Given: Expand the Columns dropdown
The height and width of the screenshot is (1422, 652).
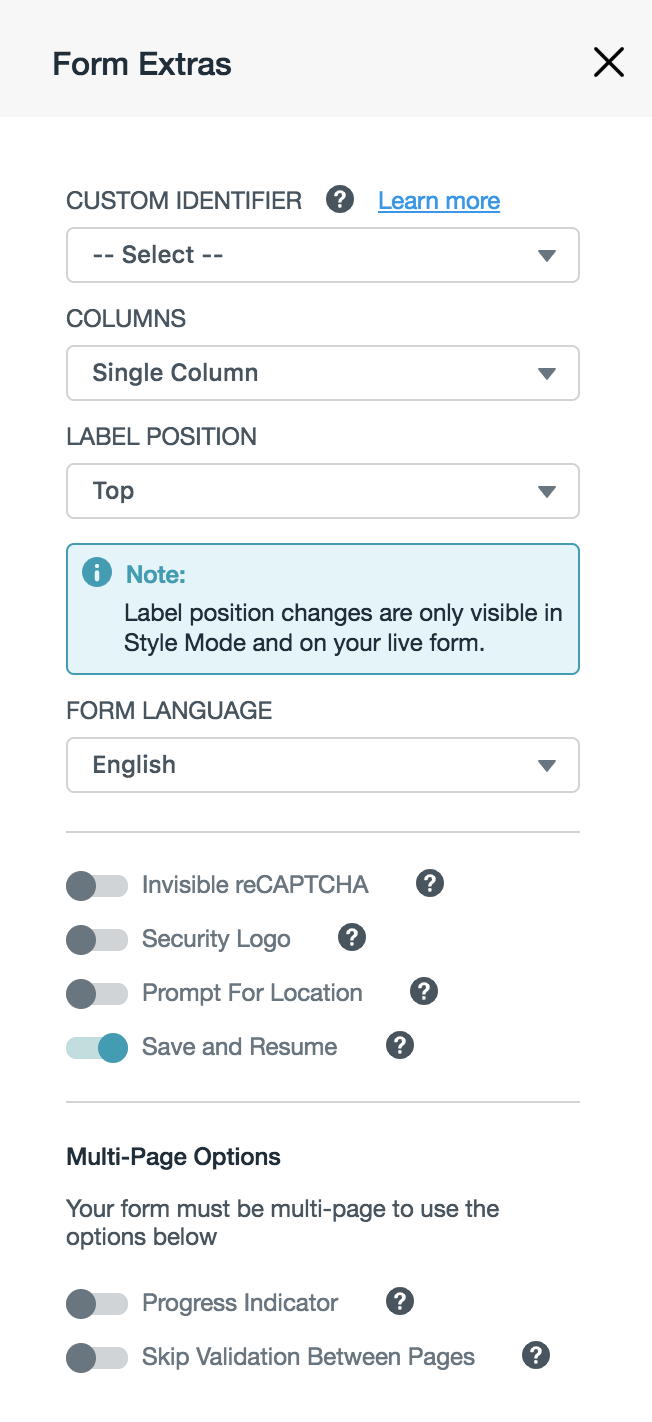Looking at the screenshot, I should pos(322,373).
